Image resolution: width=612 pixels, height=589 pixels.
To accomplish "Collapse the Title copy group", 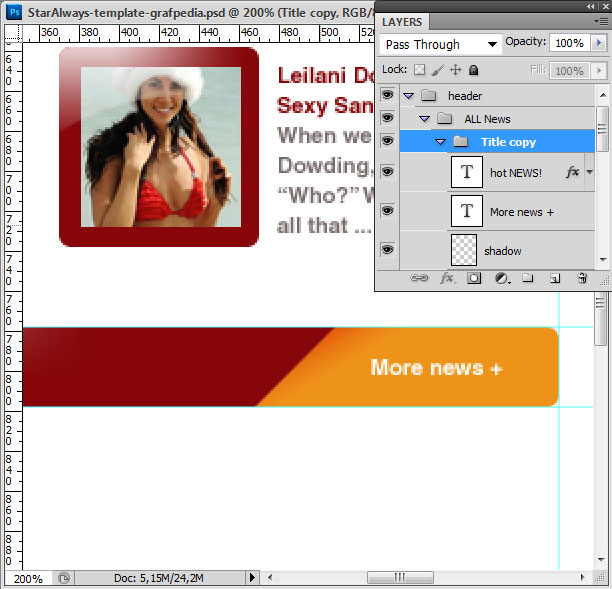I will coord(440,142).
